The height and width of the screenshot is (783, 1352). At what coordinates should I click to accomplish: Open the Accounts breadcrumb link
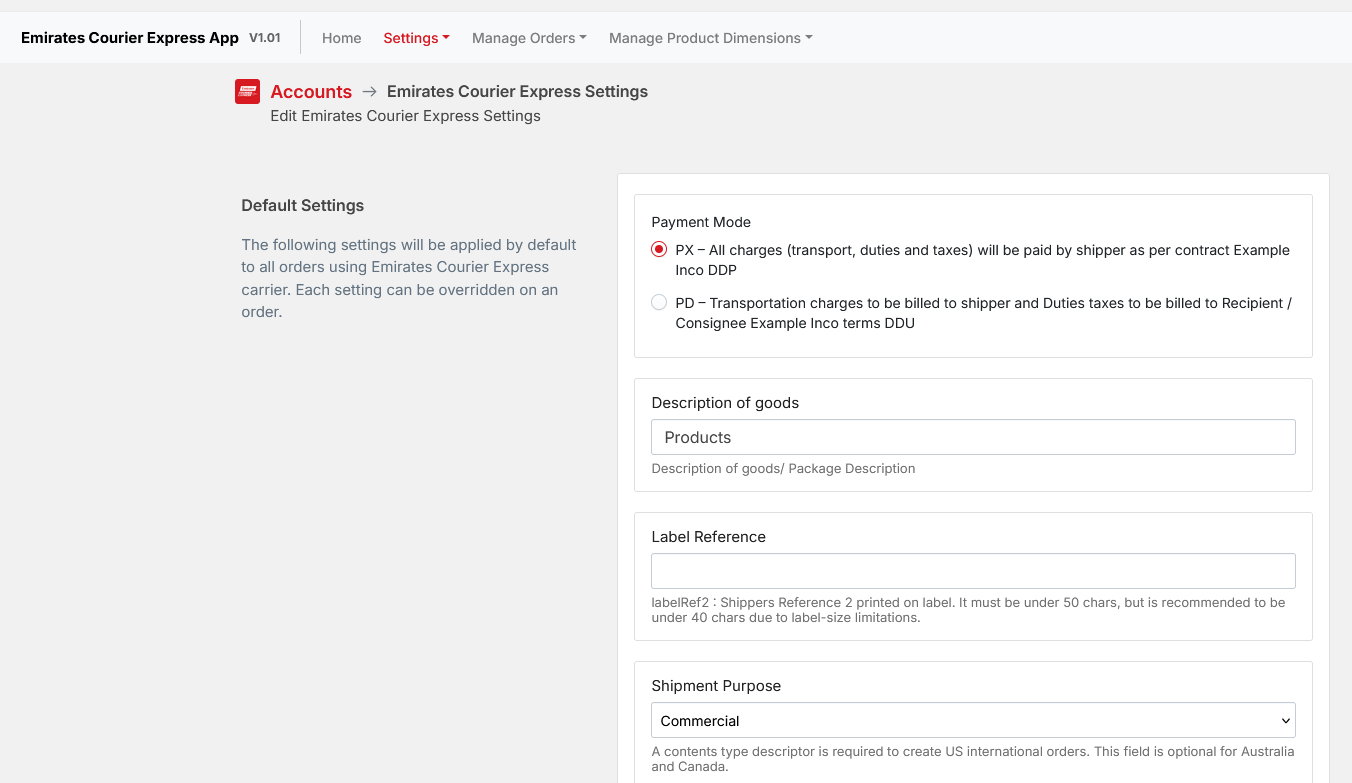311,91
